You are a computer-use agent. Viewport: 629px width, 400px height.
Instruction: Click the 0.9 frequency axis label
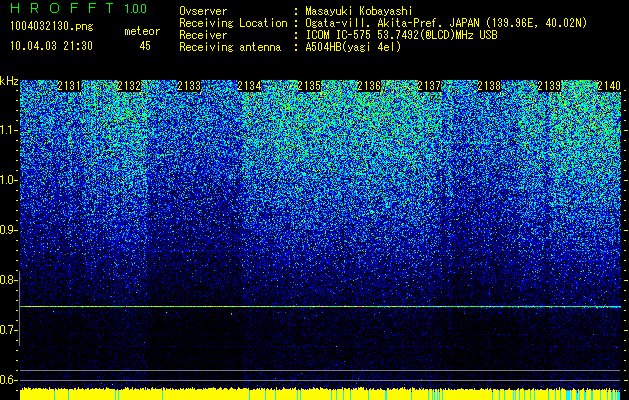(x=8, y=230)
